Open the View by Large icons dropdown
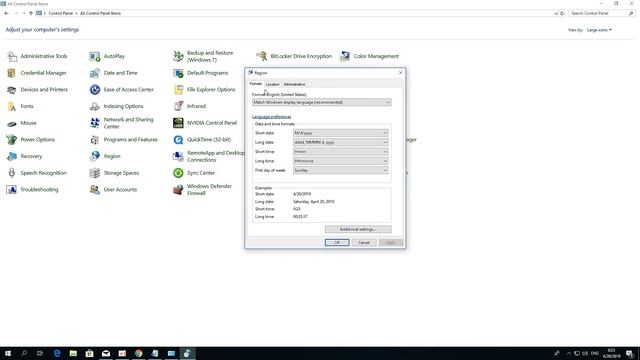Screen dimensions: 640x360 coord(599,30)
